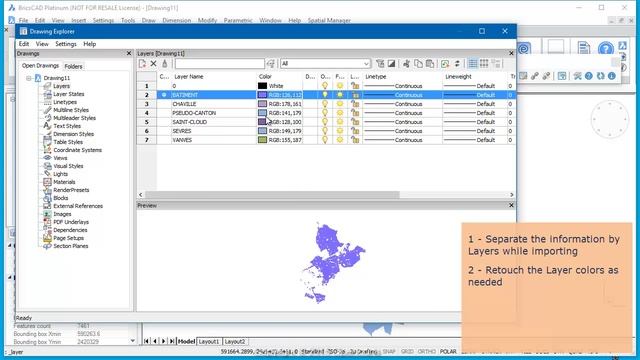Toggle lock icon for layer SEVRES
The height and width of the screenshot is (360, 640).
355,131
